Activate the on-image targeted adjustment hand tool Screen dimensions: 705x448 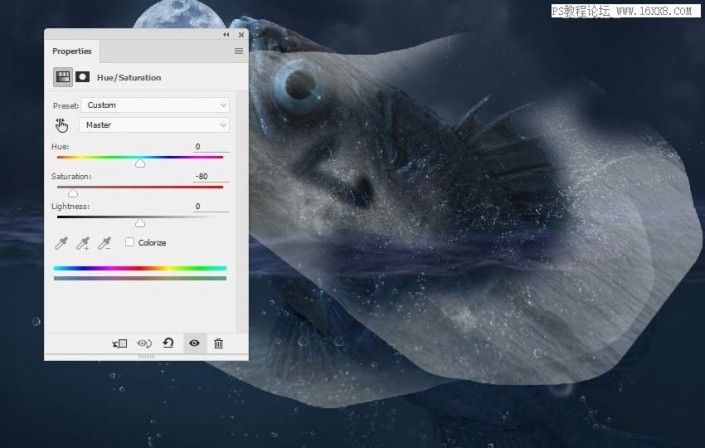coord(62,125)
